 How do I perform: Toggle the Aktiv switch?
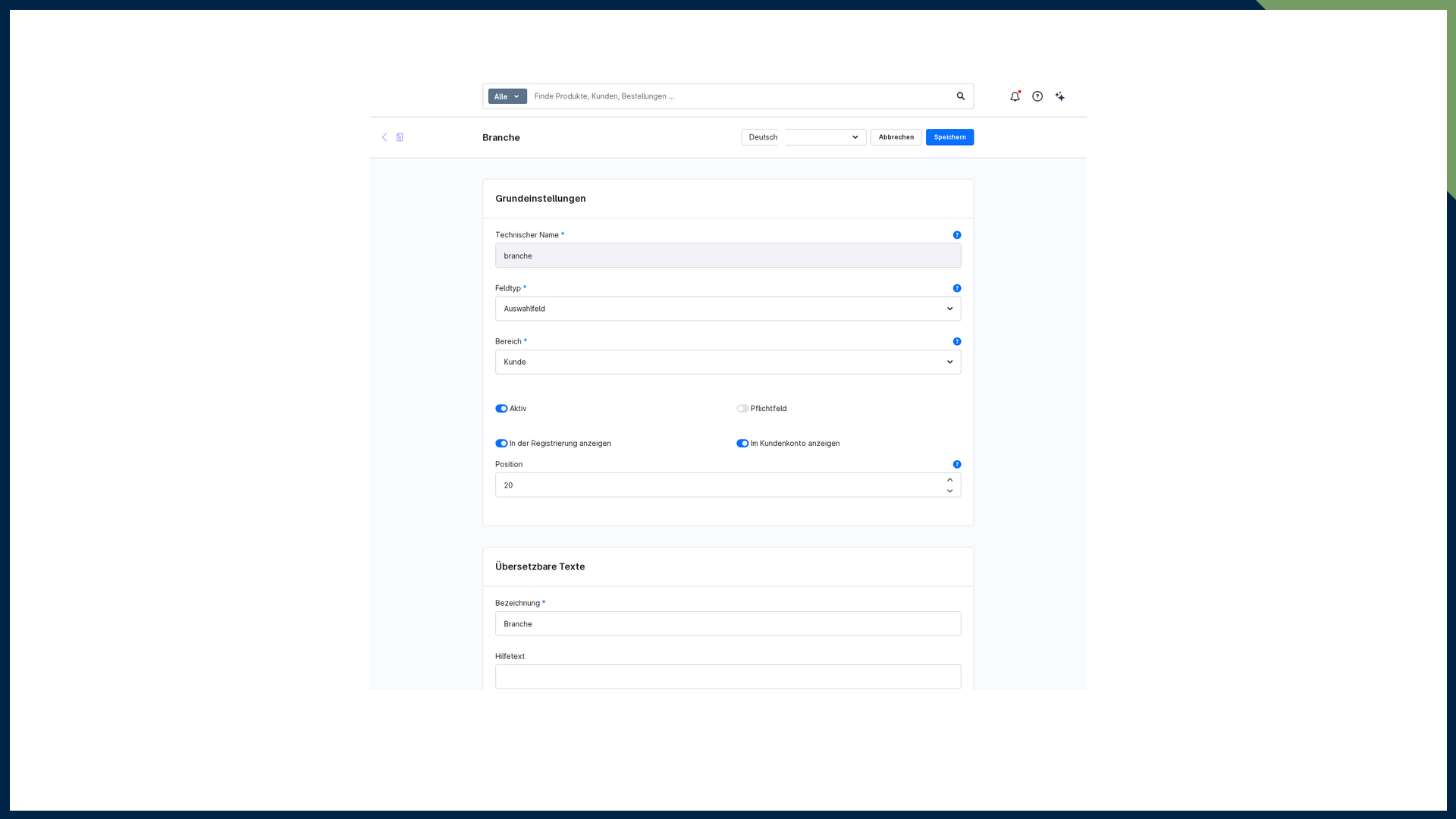pyautogui.click(x=501, y=409)
